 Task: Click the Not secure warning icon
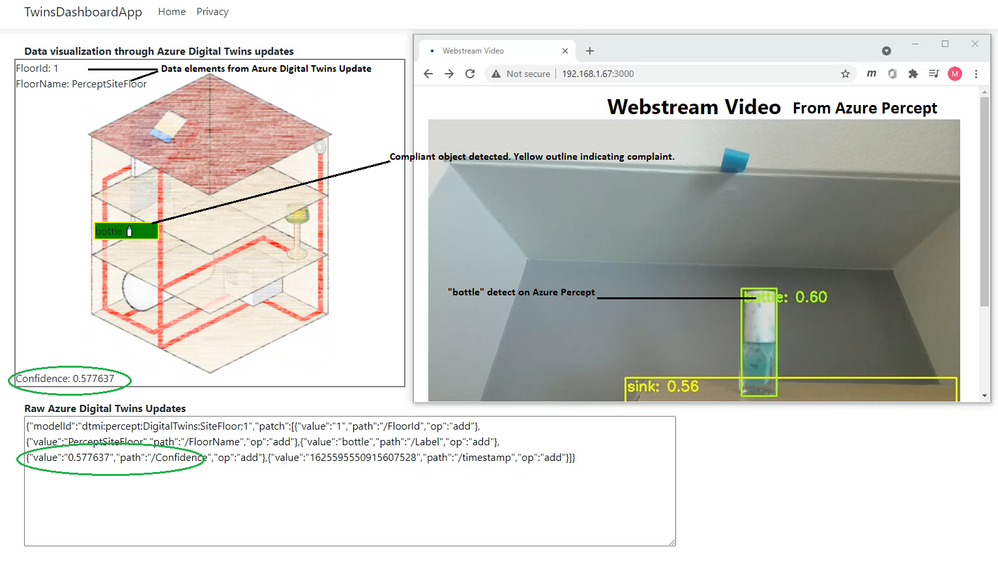pyautogui.click(x=496, y=74)
